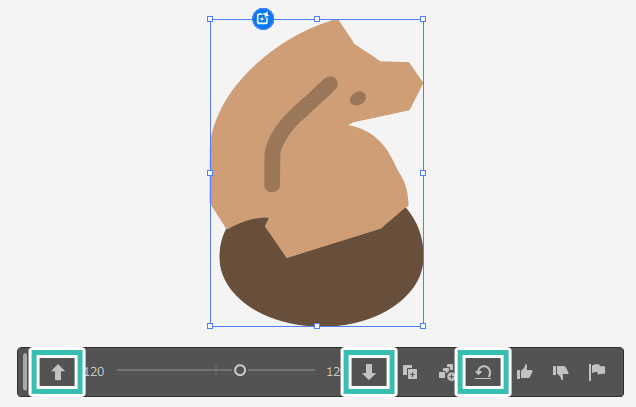Click the bottom-right bounding box handle
Viewport: 636px width, 407px height.
click(423, 326)
